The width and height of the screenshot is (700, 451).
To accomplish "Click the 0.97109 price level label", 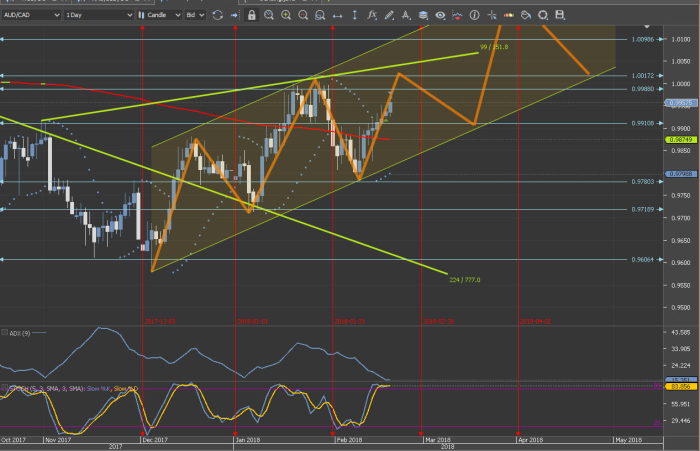I will (x=642, y=209).
